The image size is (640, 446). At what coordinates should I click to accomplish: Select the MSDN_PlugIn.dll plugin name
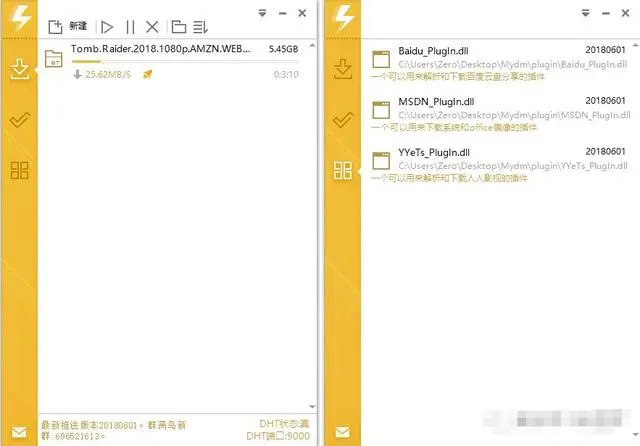pos(436,102)
